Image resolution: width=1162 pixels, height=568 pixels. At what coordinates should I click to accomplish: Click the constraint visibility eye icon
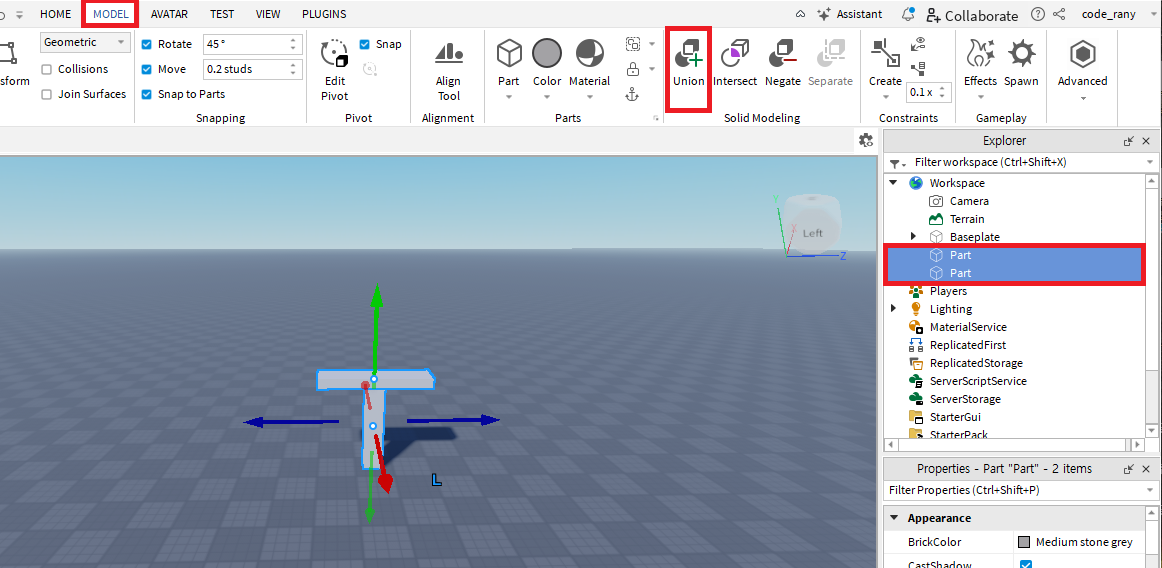(920, 42)
